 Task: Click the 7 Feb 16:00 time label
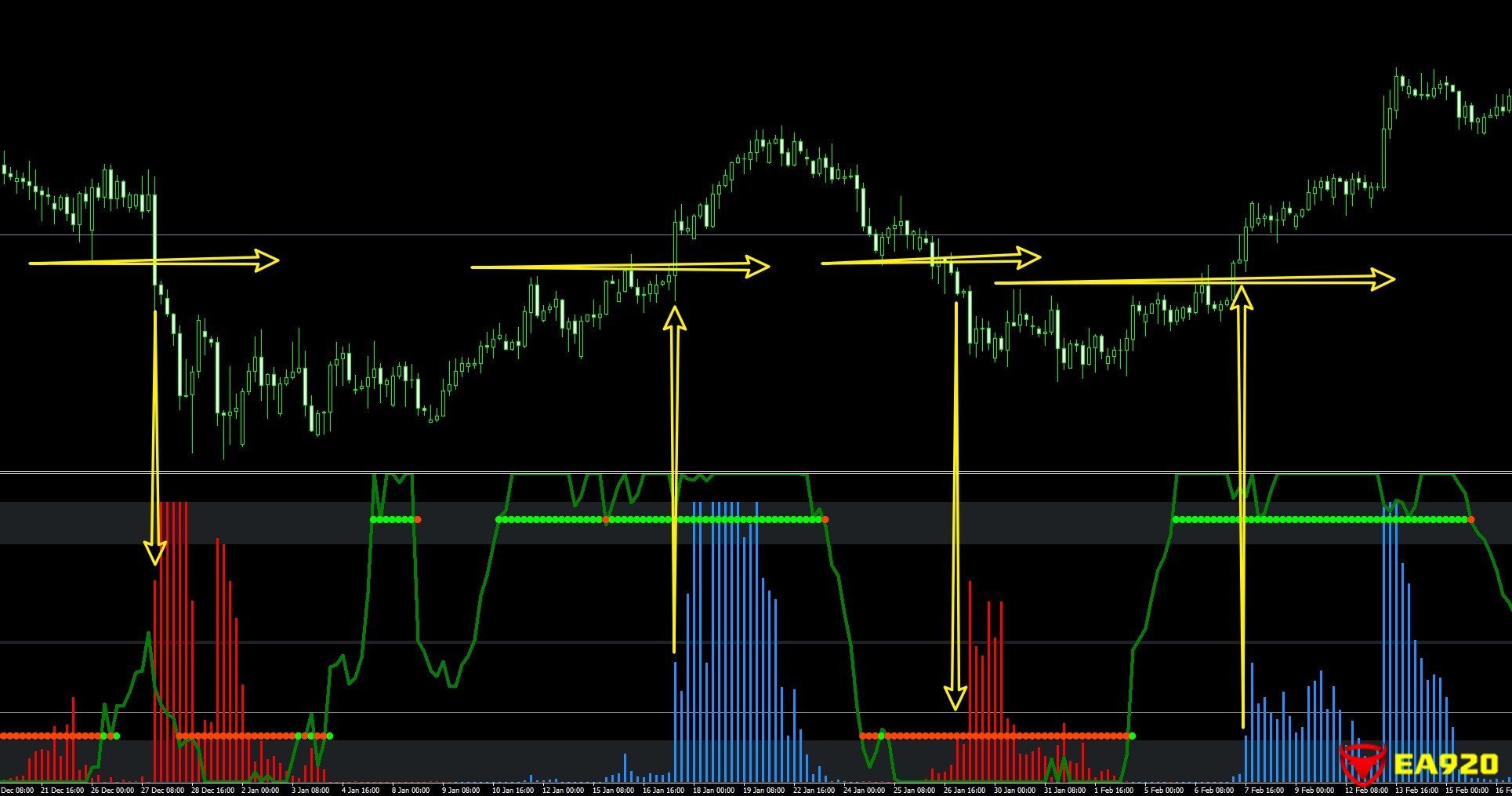1262,790
